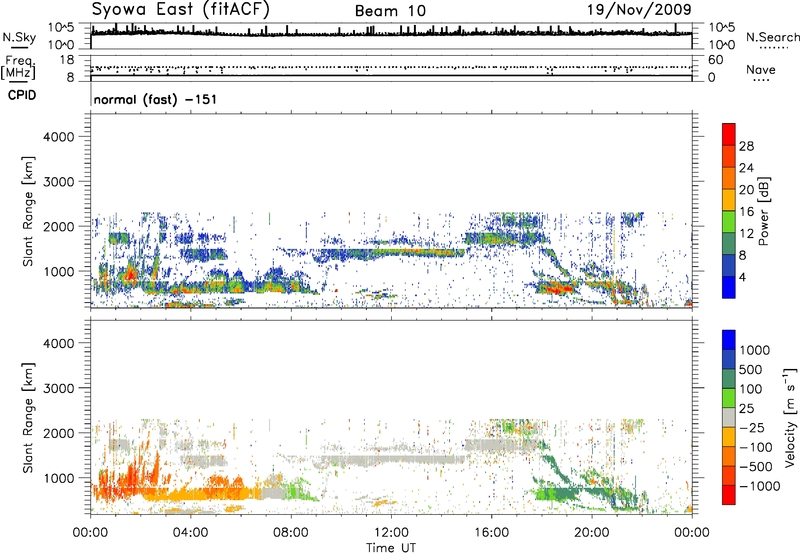Viewport: 800px width, 554px height.
Task: Click the '-25' label on Velocity colorbar
Action: (x=752, y=427)
